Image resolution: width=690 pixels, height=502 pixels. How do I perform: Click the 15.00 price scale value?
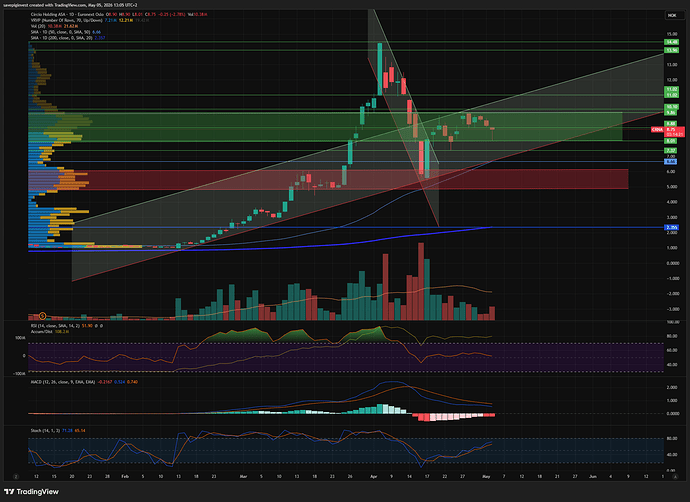tap(672, 34)
